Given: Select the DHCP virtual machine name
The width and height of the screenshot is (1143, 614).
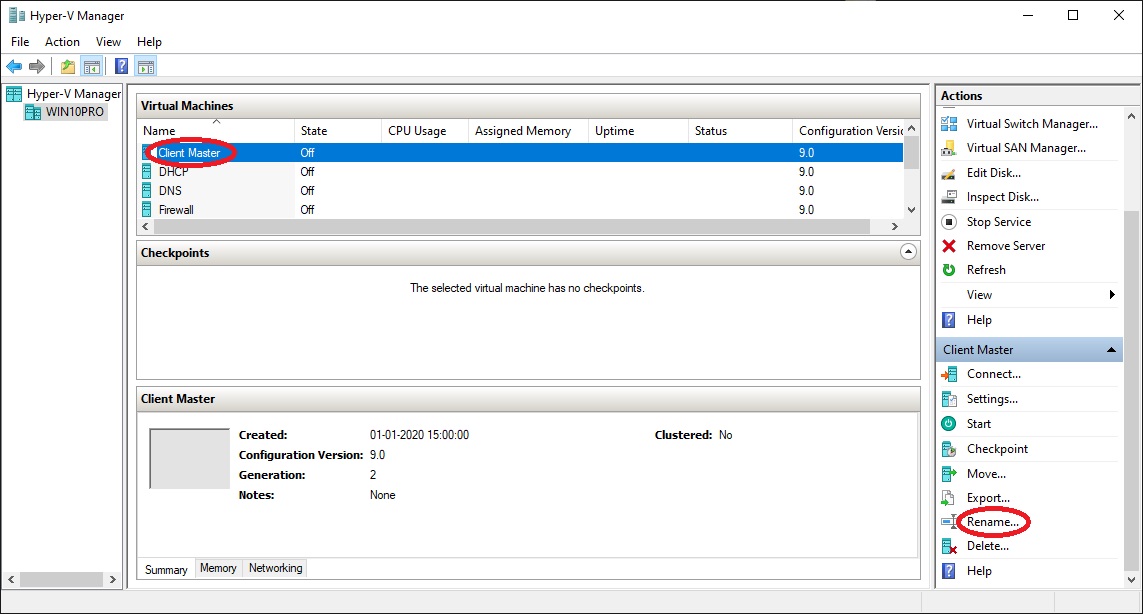Looking at the screenshot, I should [x=173, y=171].
